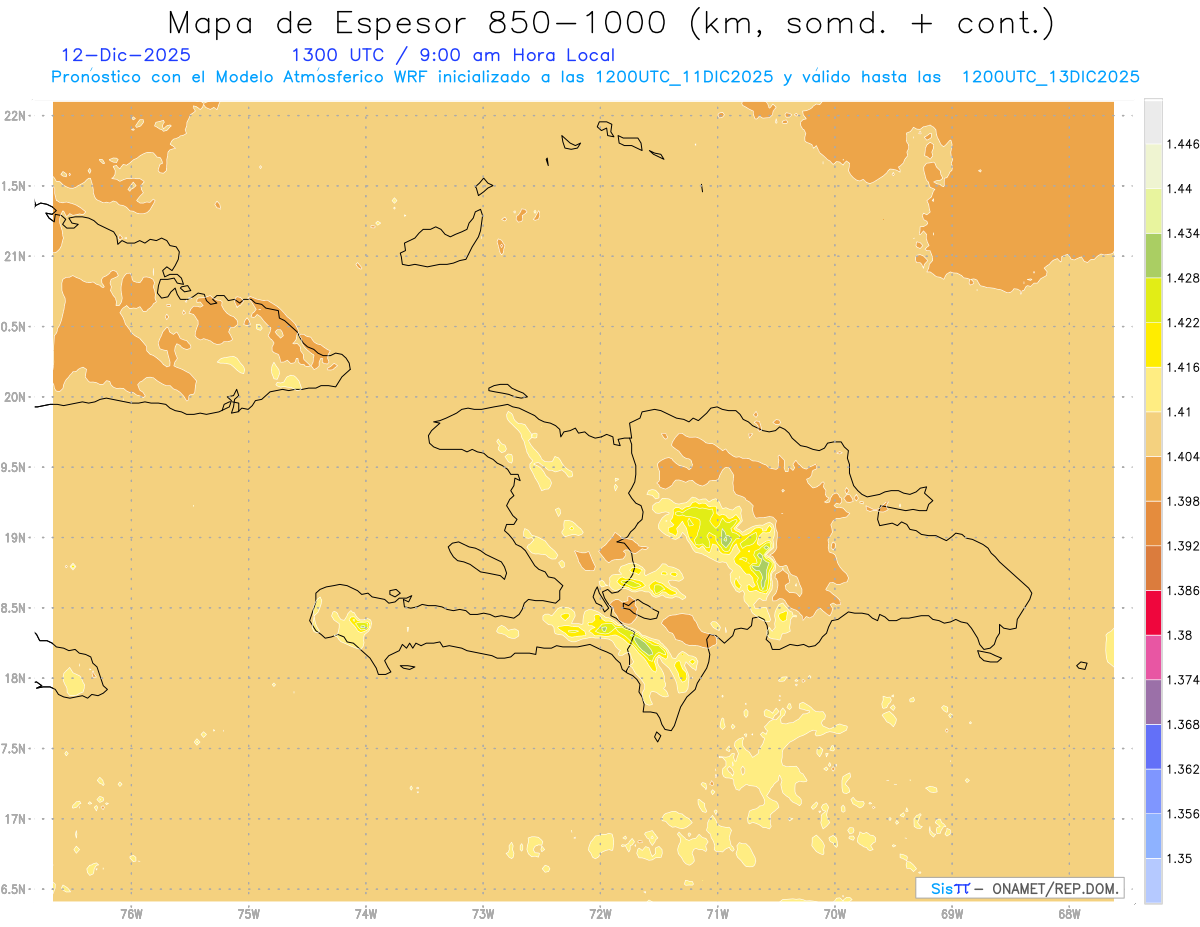Click the latitude label '21N'

click(x=17, y=256)
